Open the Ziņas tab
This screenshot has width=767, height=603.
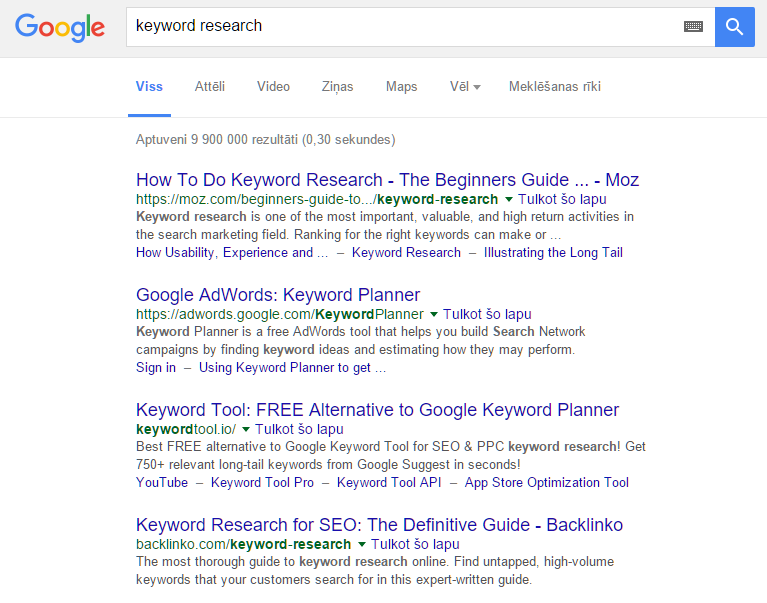[x=337, y=87]
